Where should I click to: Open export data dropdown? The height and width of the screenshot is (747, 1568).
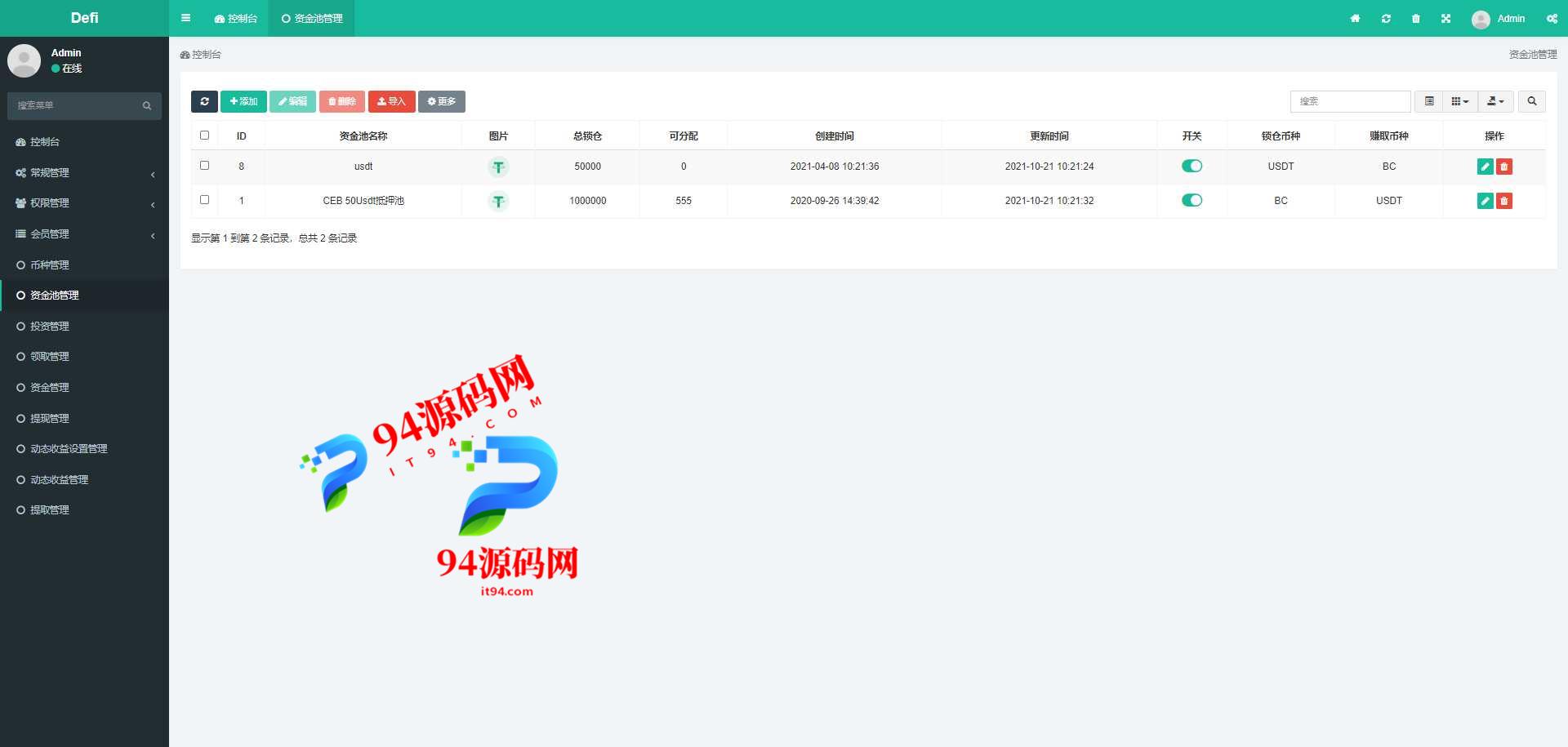1495,101
